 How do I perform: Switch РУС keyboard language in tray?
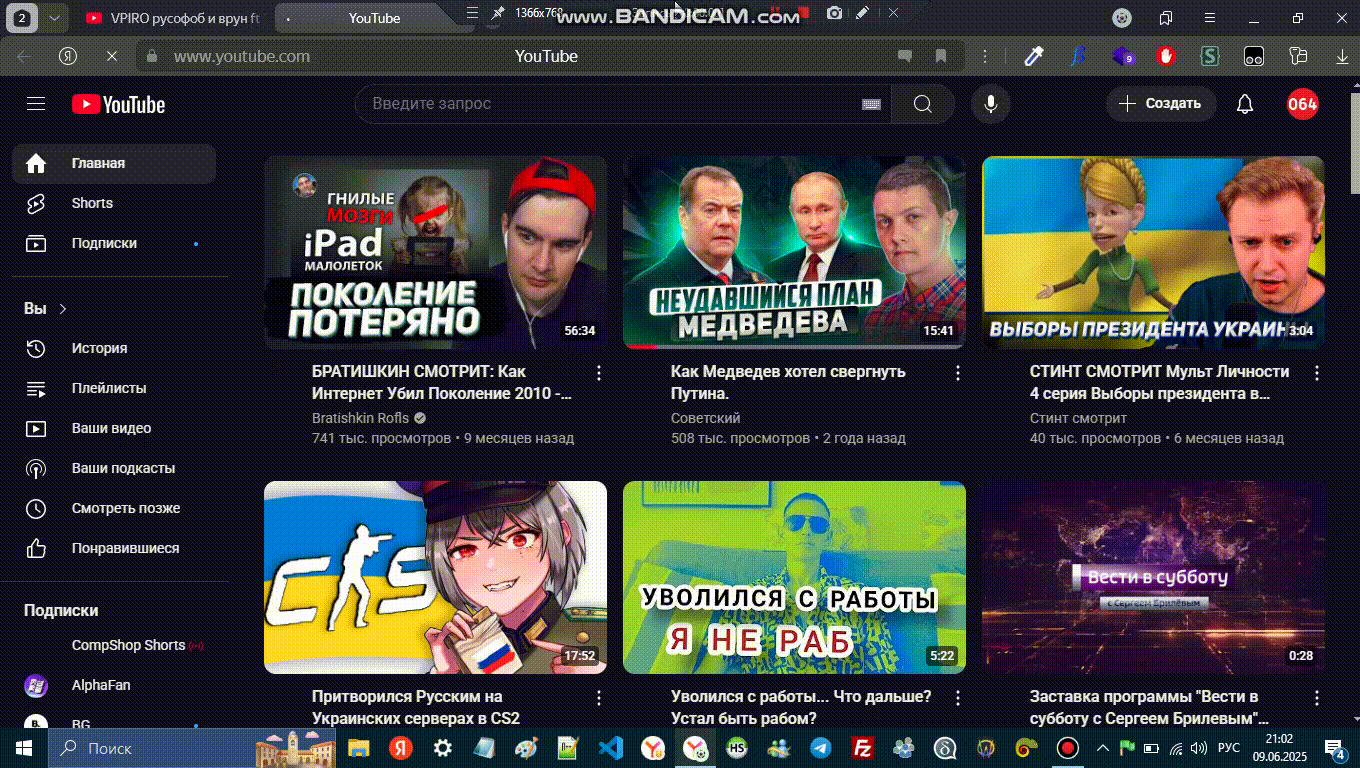point(1229,748)
